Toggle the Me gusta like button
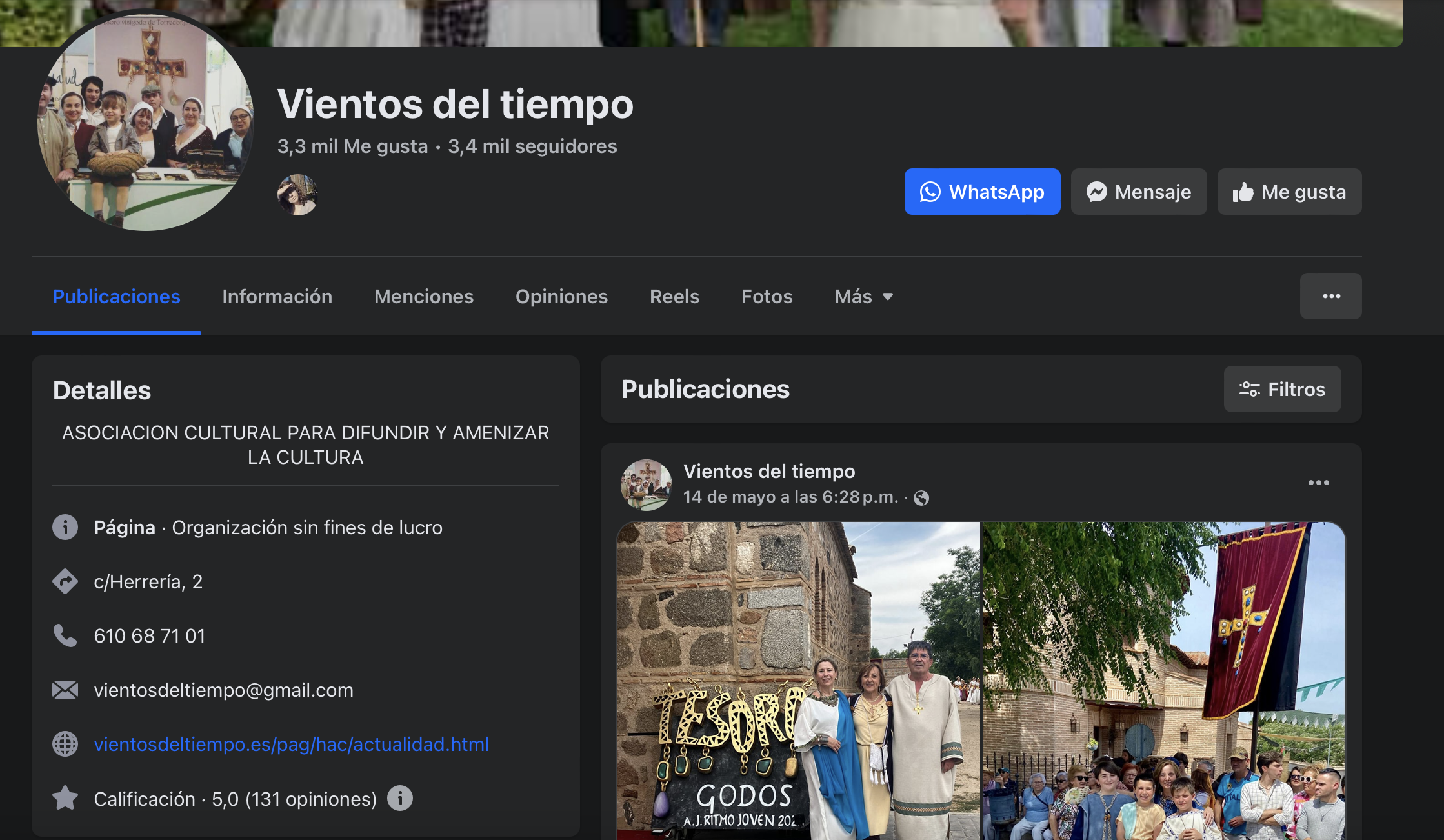1444x840 pixels. coord(1289,192)
